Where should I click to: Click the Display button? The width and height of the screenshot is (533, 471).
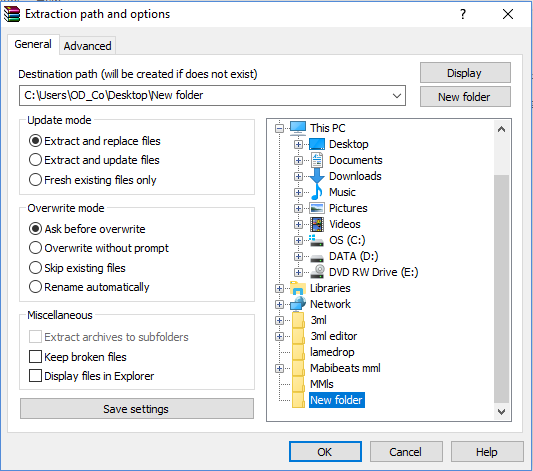[465, 73]
